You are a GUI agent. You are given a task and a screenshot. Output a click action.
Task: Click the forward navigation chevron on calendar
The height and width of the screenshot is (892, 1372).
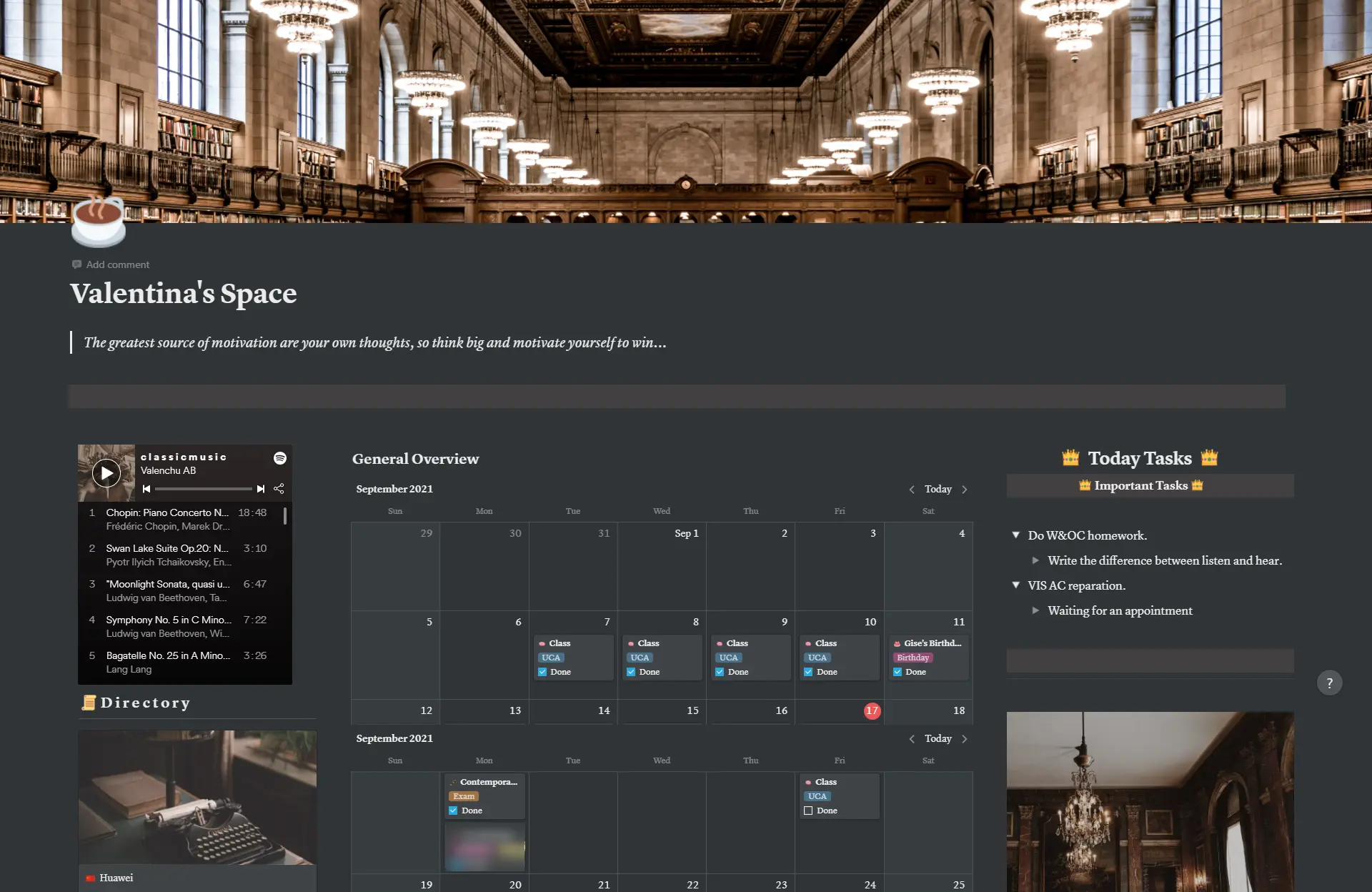click(x=965, y=489)
